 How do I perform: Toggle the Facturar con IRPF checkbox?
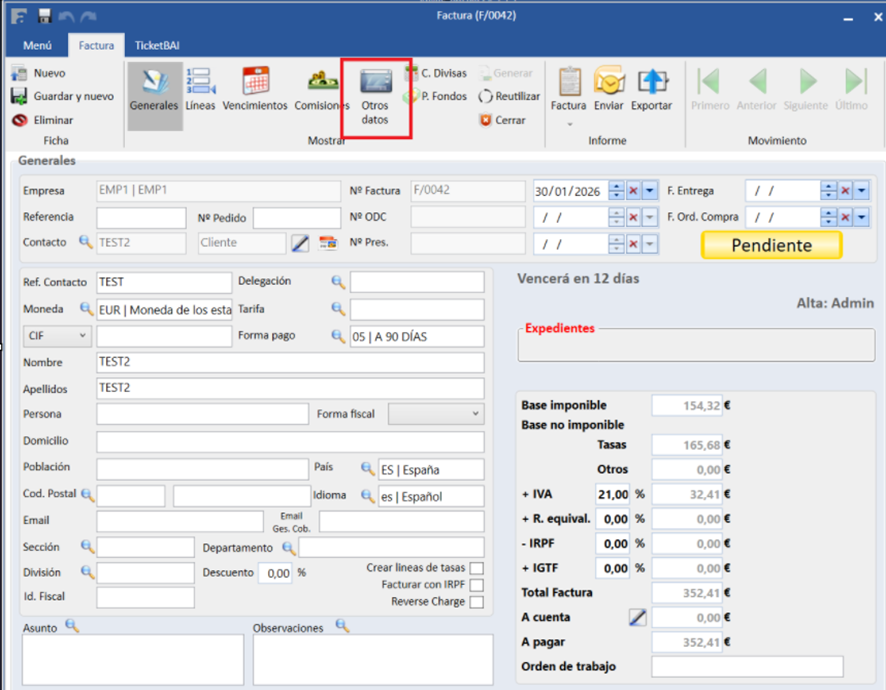click(477, 585)
